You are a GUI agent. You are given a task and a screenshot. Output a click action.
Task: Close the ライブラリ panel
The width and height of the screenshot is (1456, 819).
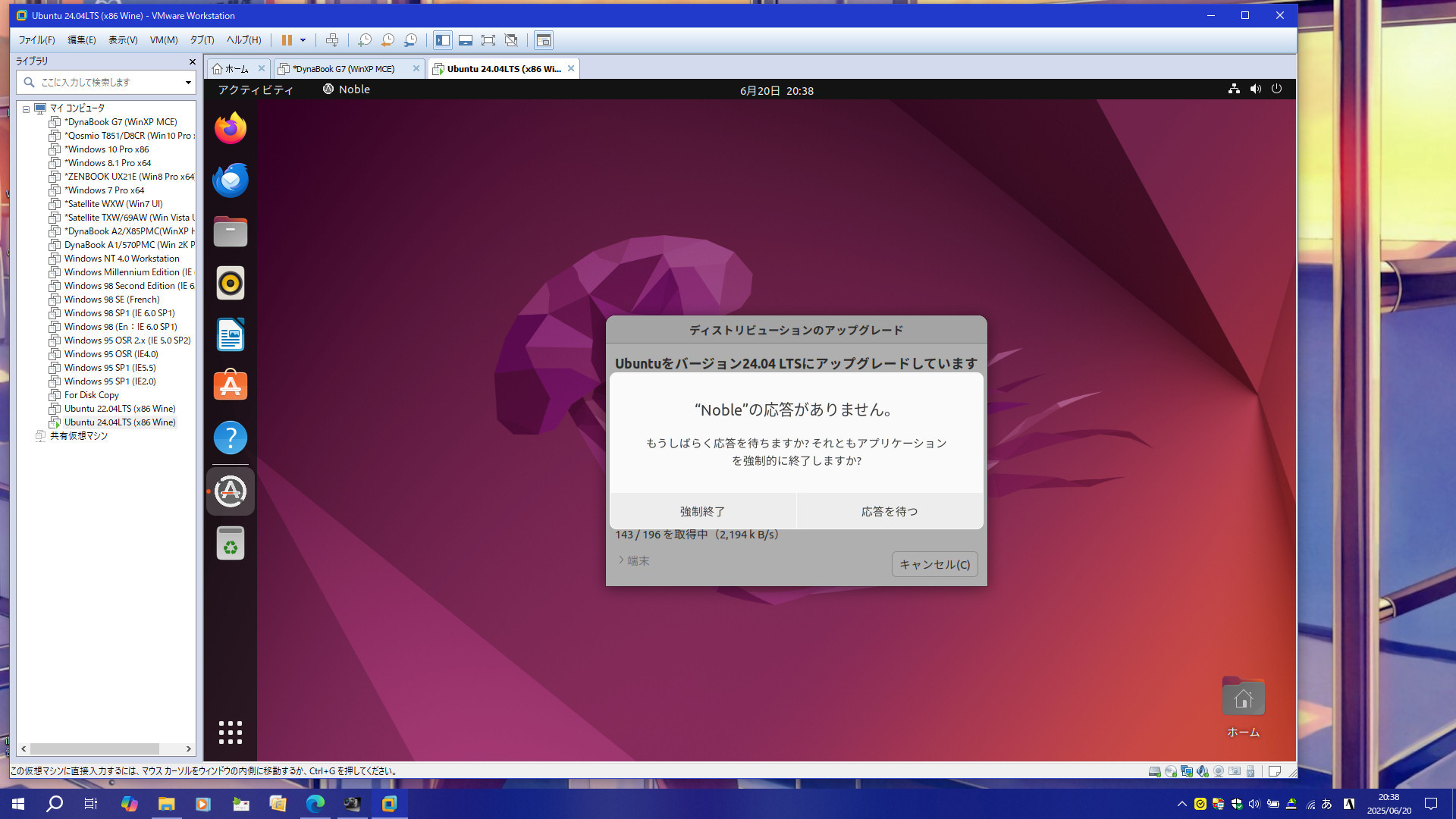[192, 61]
